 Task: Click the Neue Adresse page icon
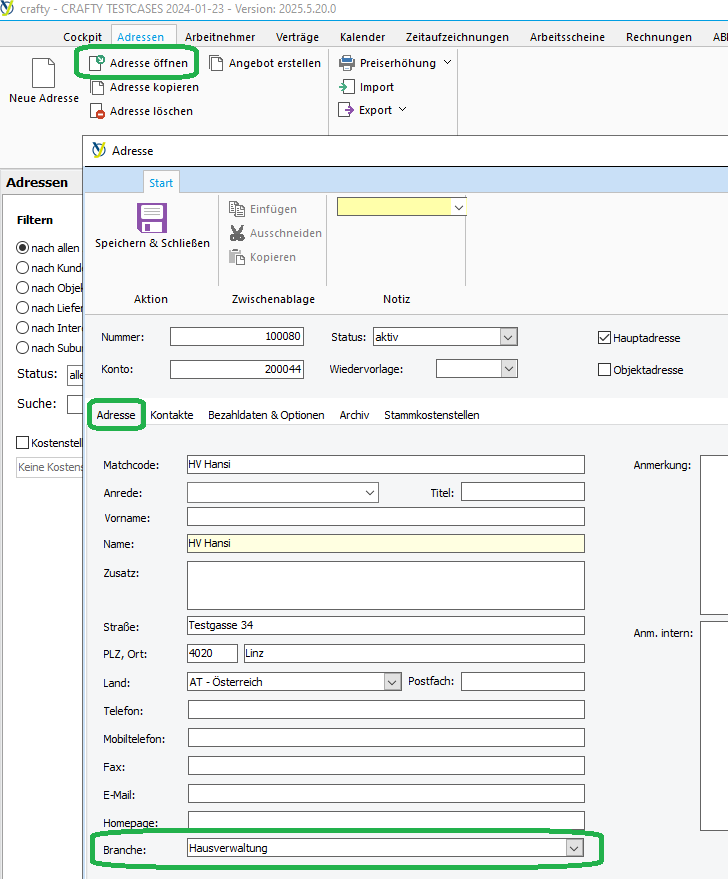44,73
